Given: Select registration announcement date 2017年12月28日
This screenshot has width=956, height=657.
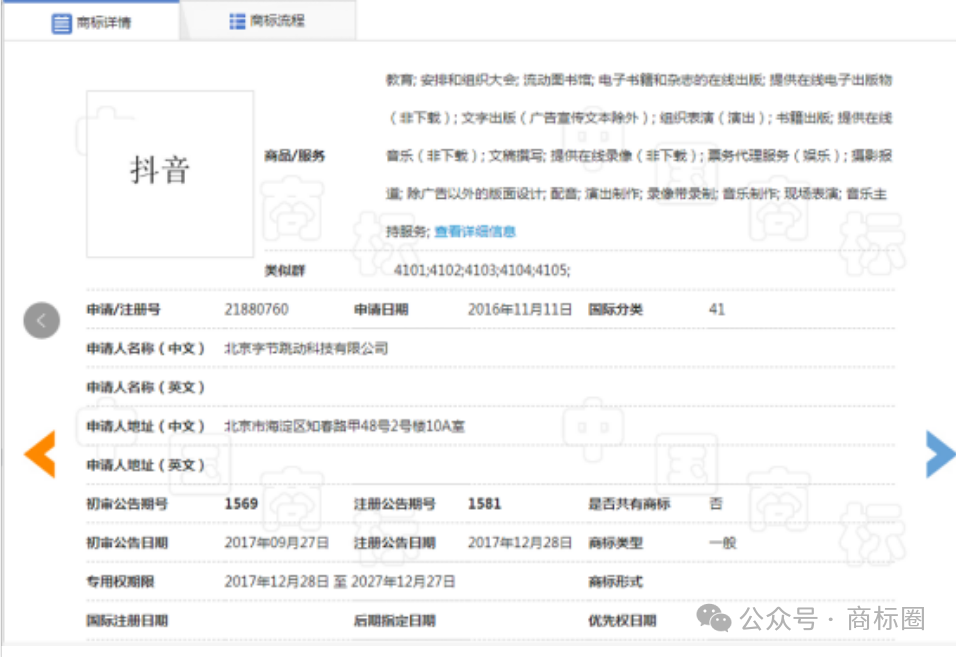Looking at the screenshot, I should click(x=520, y=542).
